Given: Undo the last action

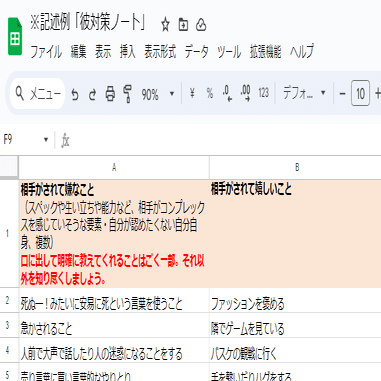Looking at the screenshot, I should tap(75, 94).
